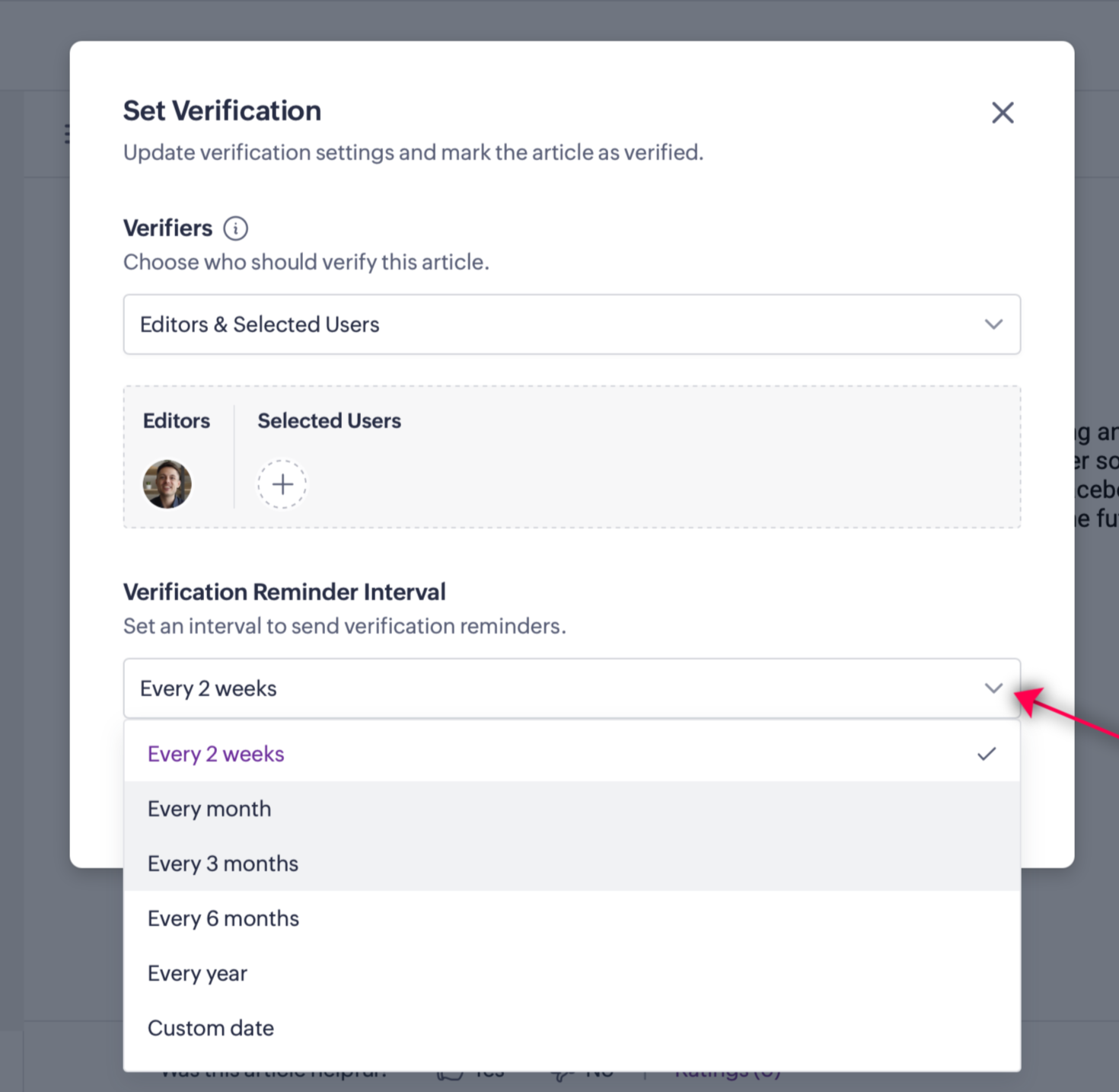Open the Editors & Selected Users dropdown

[x=572, y=324]
